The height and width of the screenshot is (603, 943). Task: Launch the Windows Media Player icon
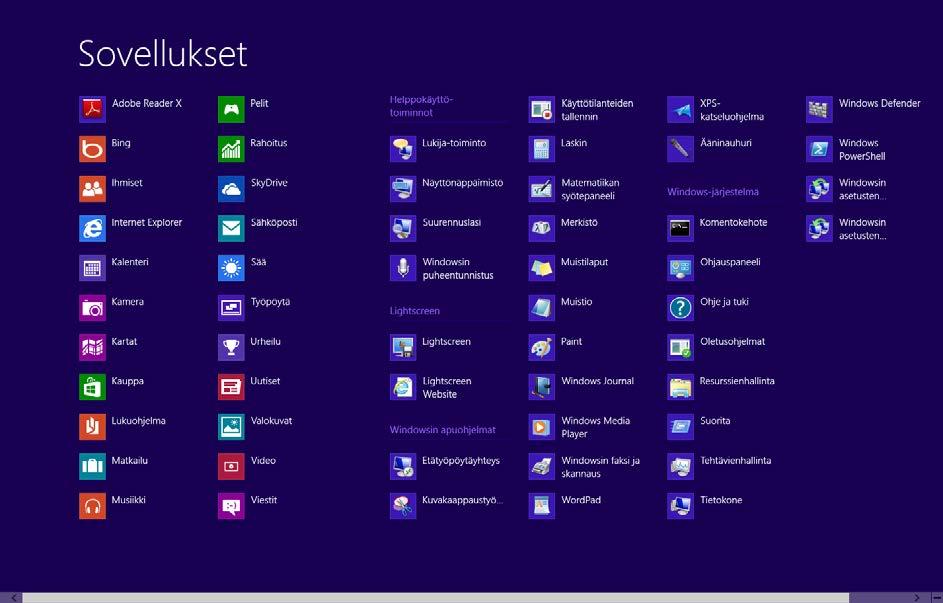tap(541, 427)
